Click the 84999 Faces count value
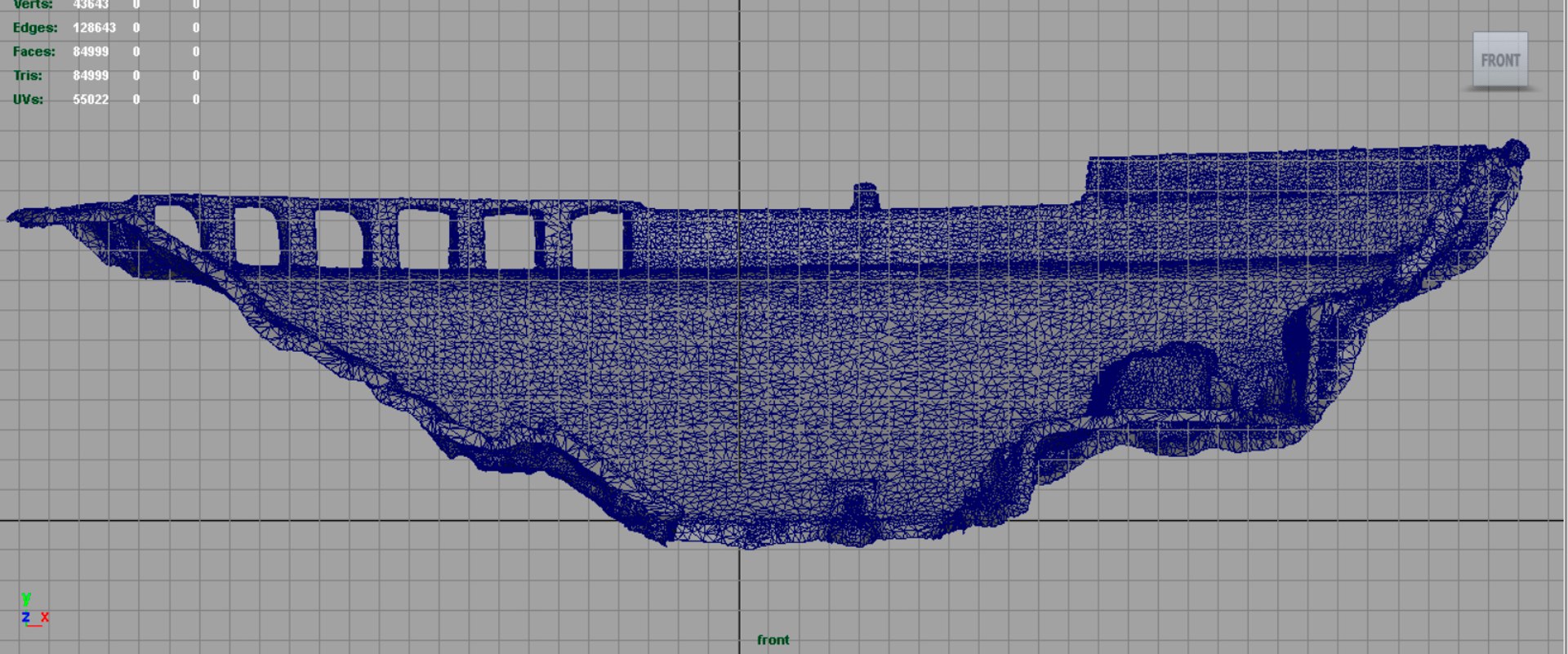This screenshot has width=1568, height=654. [91, 51]
